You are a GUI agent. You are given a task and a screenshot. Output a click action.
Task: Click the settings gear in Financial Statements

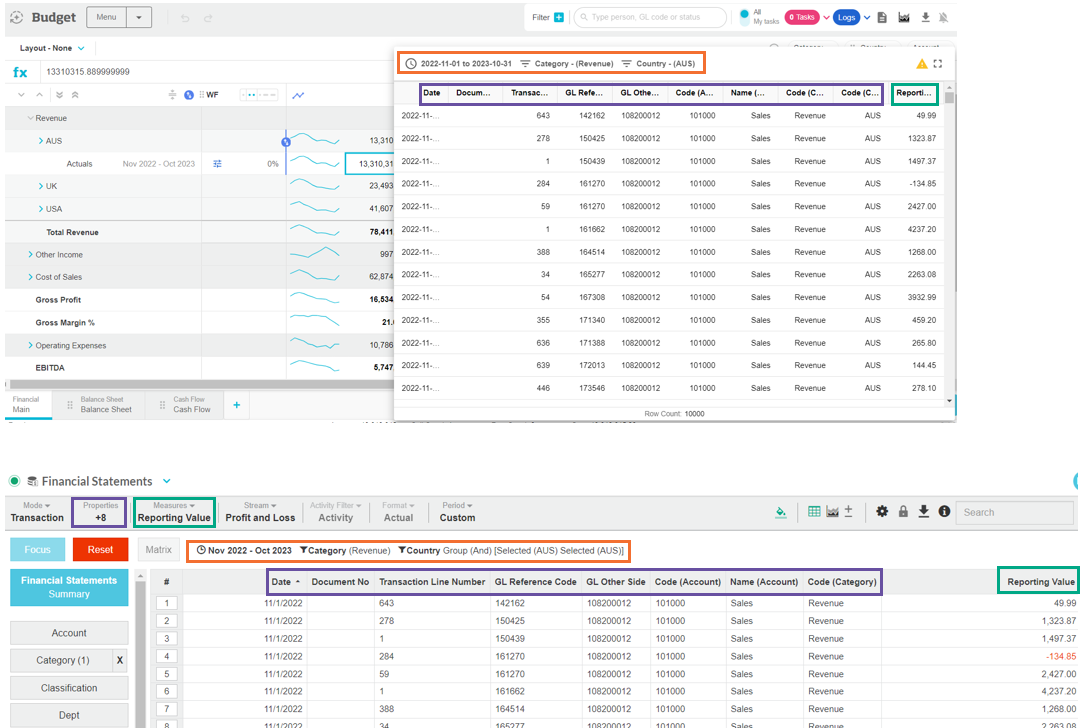pos(881,511)
